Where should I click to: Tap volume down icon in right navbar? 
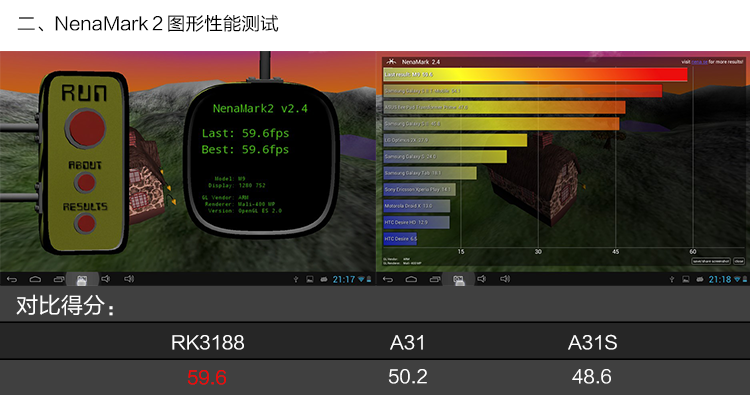[482, 279]
